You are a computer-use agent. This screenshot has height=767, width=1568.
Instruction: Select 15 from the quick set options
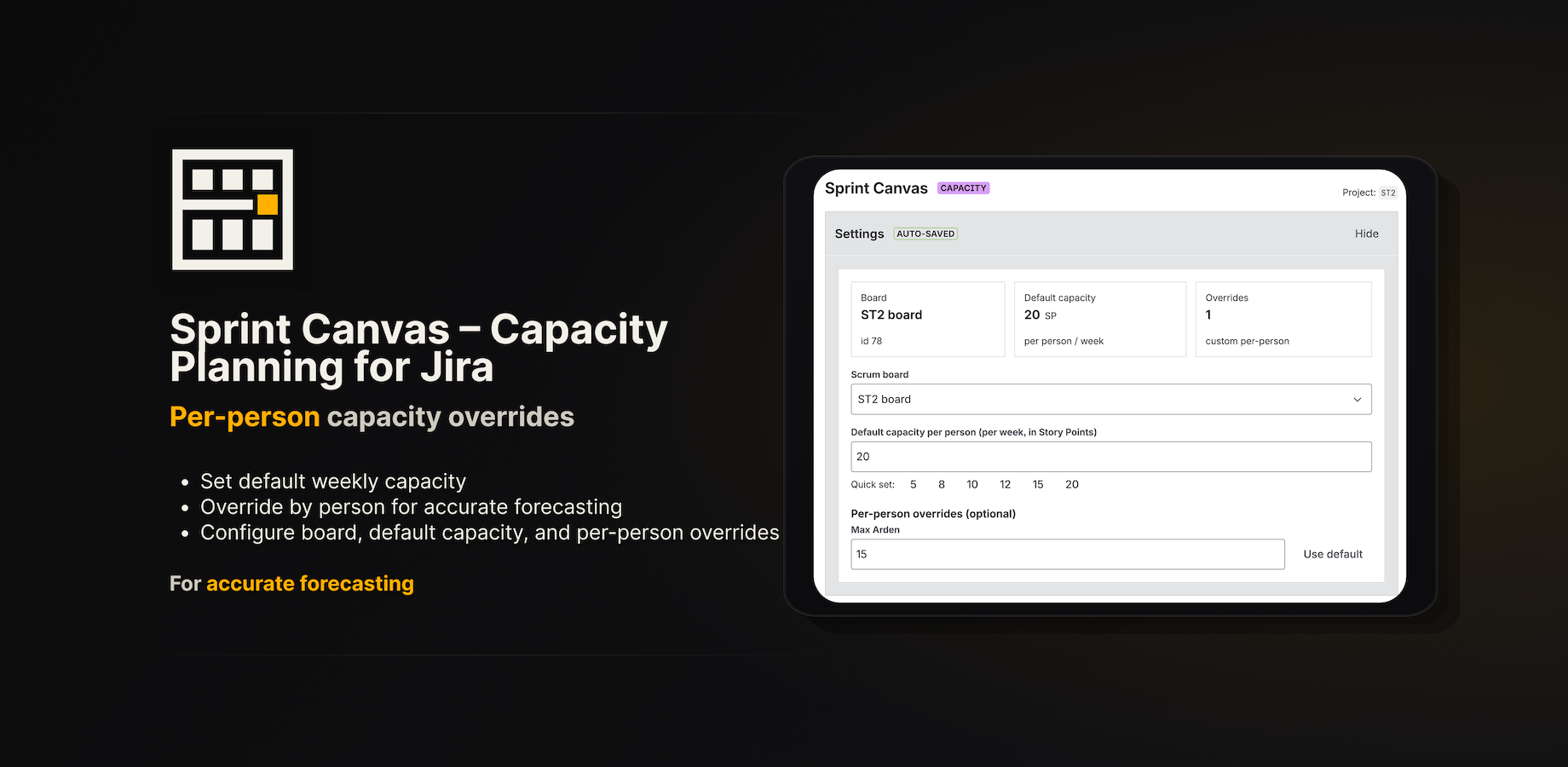tap(1037, 484)
